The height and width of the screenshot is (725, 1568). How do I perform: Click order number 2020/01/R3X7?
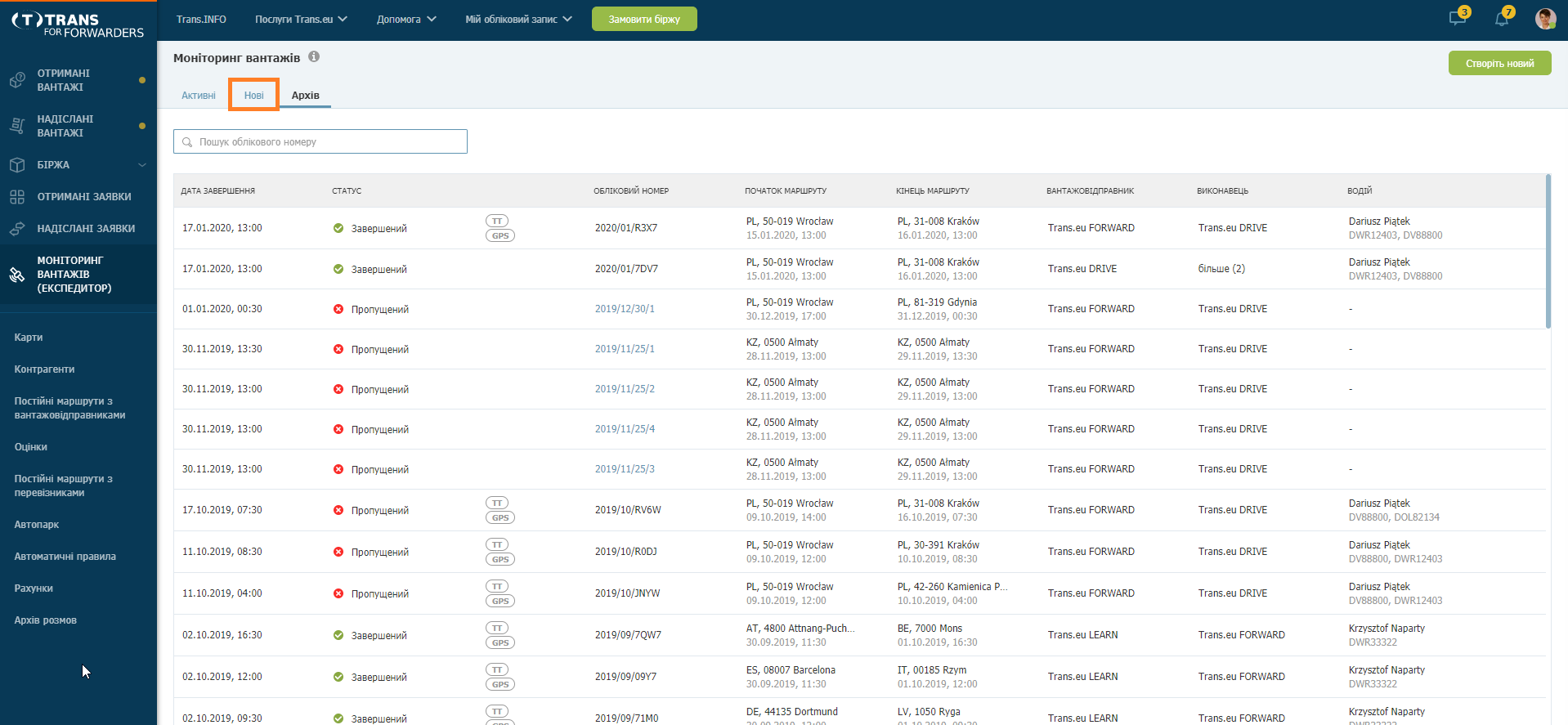(x=626, y=228)
